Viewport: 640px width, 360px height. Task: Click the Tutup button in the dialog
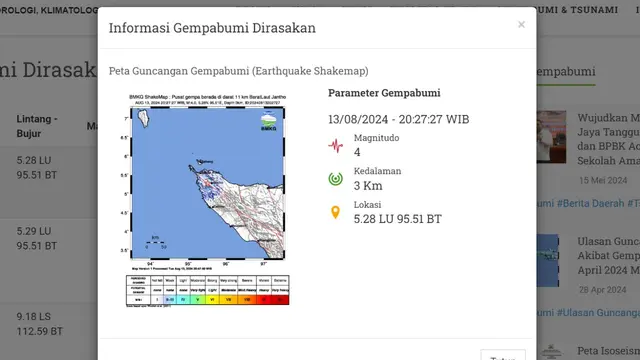point(503,355)
